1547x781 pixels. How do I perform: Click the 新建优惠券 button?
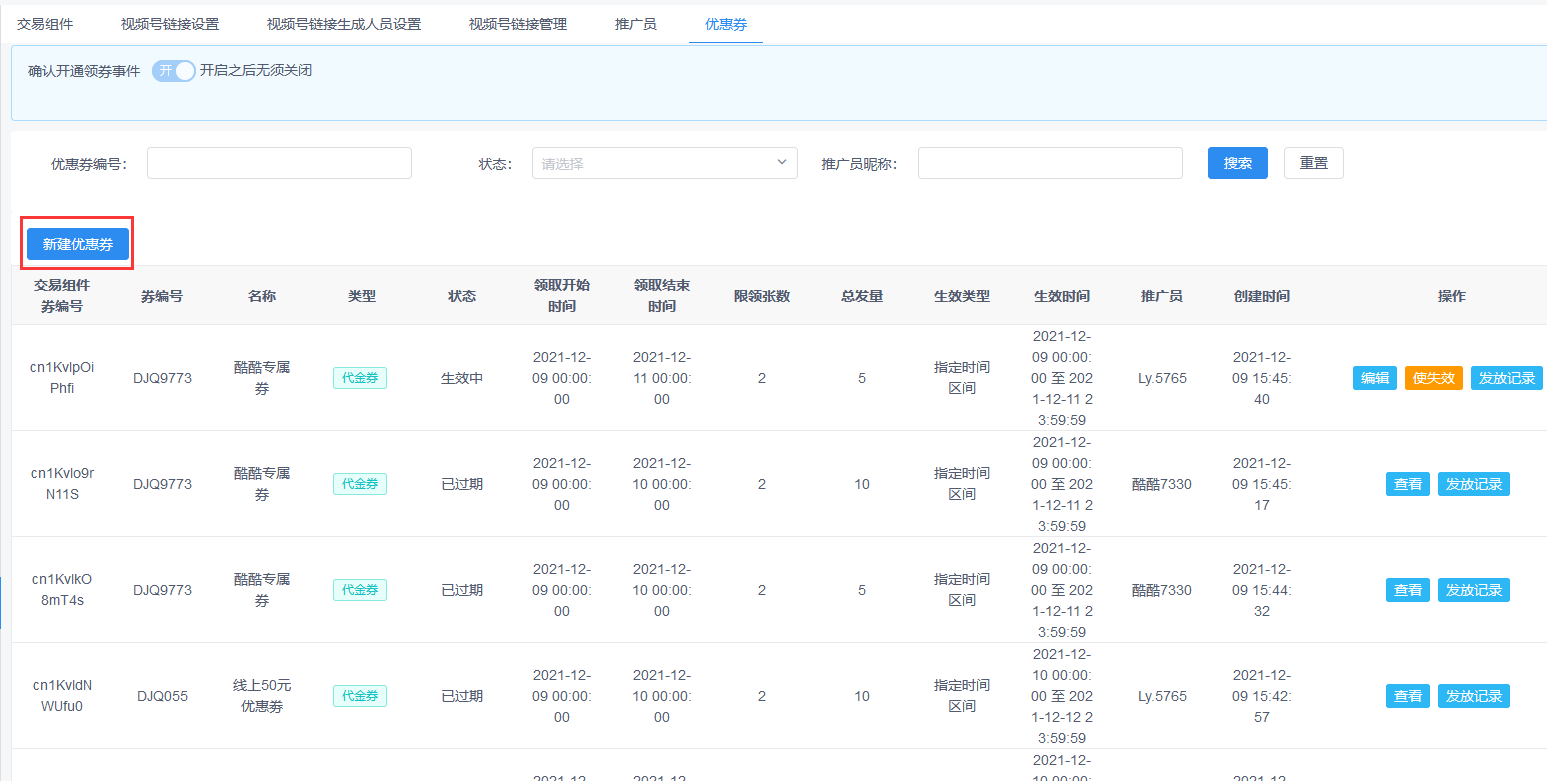[x=78, y=244]
